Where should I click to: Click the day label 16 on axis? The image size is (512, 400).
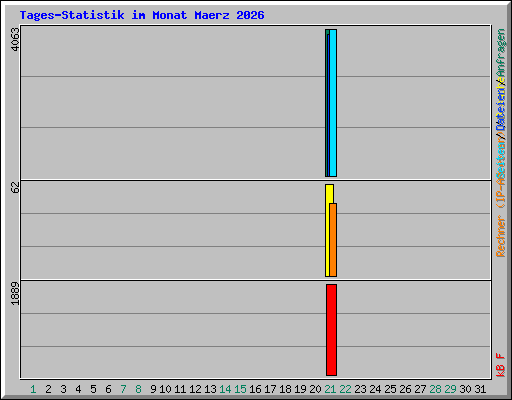point(255,389)
